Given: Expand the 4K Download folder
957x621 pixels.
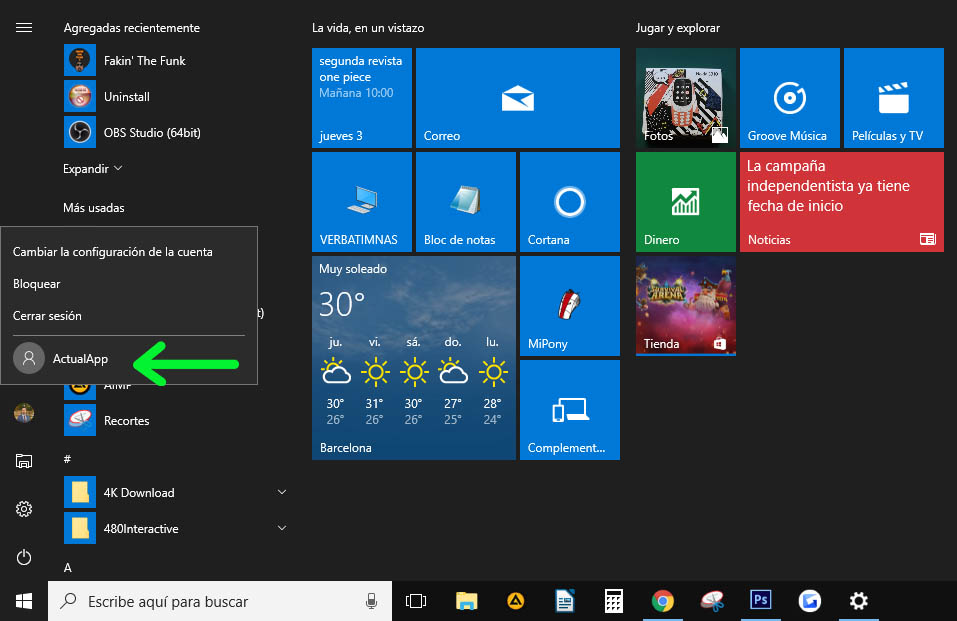Looking at the screenshot, I should (x=282, y=492).
